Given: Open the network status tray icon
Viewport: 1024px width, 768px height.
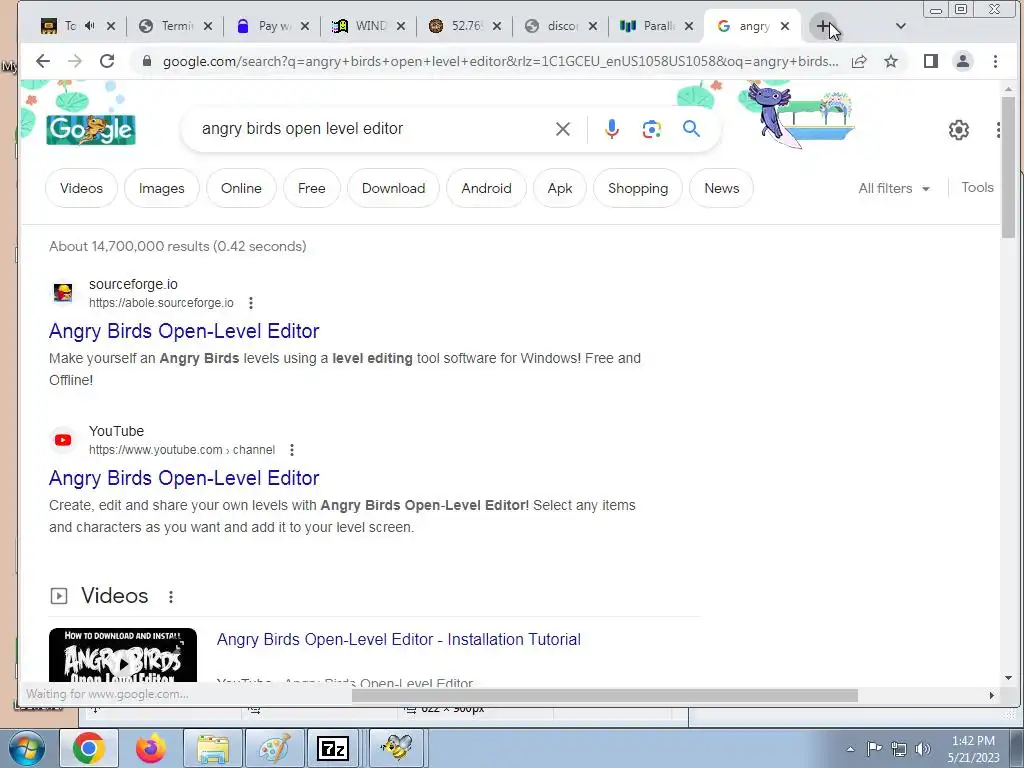Looking at the screenshot, I should (x=899, y=749).
